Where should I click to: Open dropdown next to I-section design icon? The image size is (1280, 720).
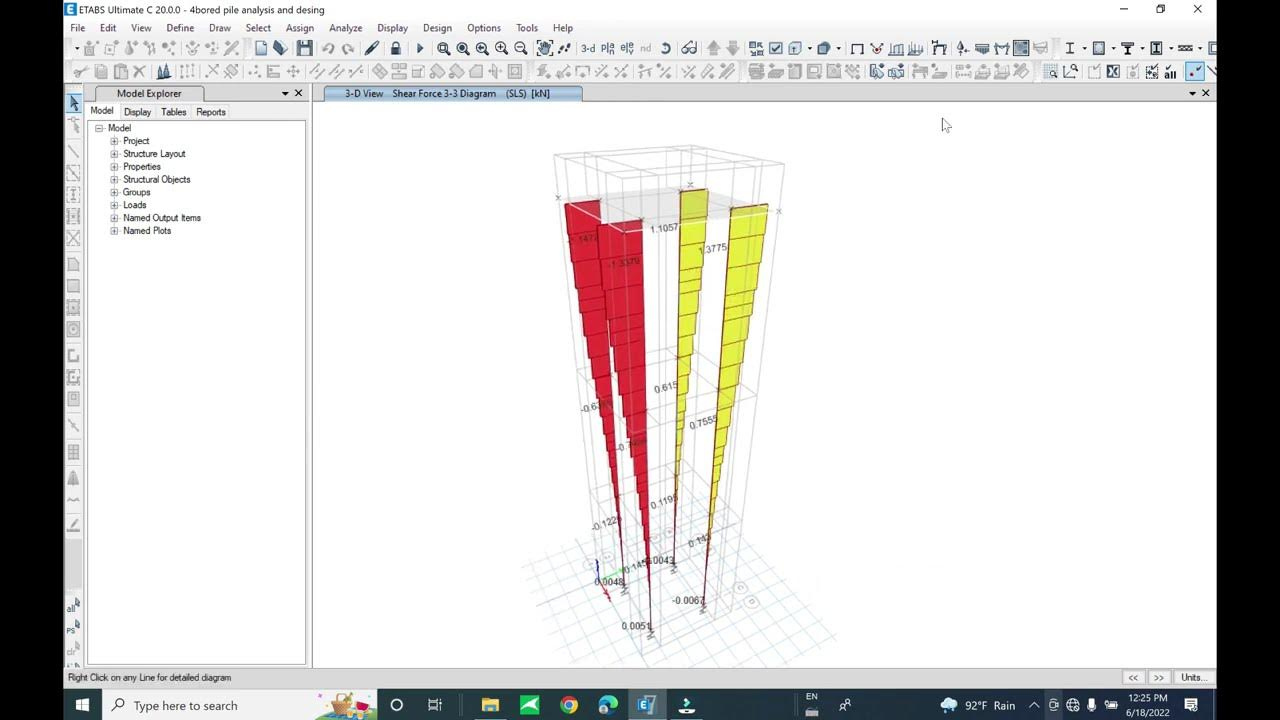click(x=1084, y=48)
